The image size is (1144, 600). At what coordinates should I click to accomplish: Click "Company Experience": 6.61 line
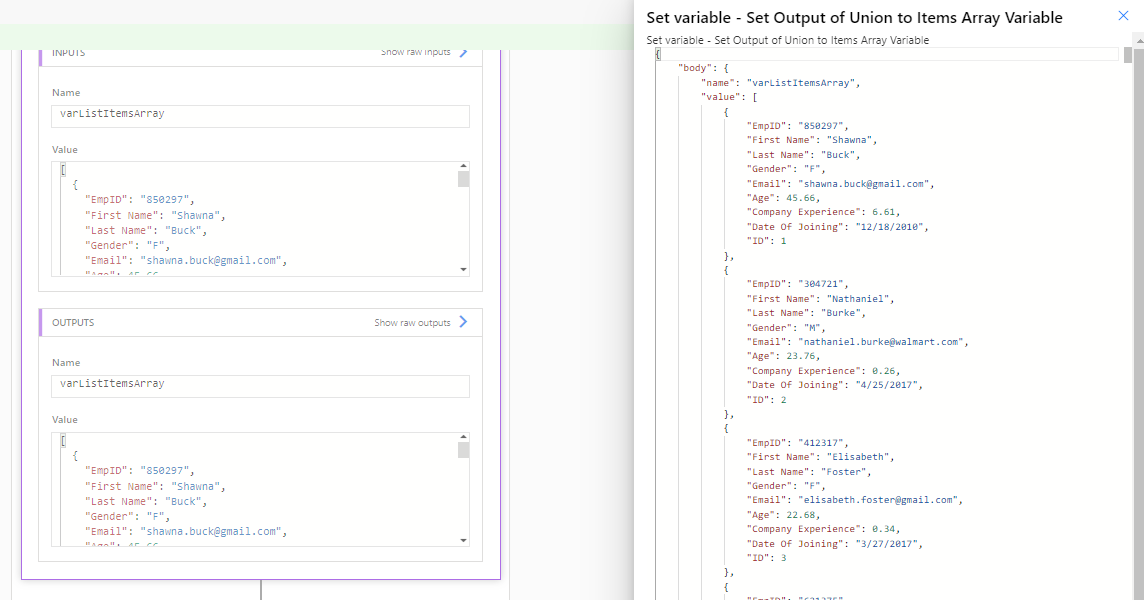click(823, 212)
